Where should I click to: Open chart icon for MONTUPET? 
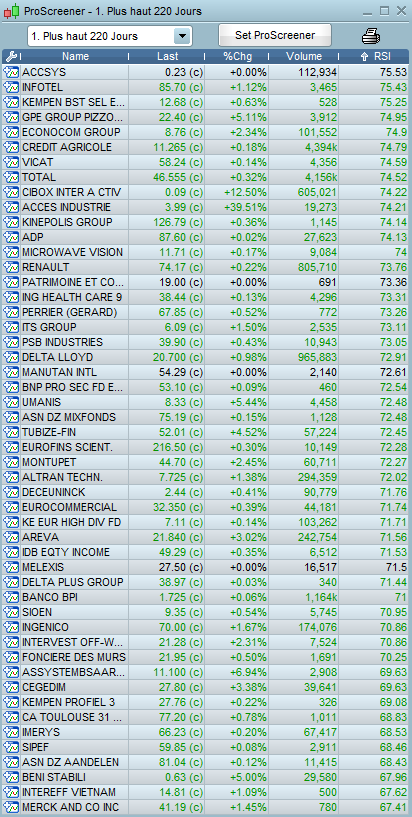point(11,463)
